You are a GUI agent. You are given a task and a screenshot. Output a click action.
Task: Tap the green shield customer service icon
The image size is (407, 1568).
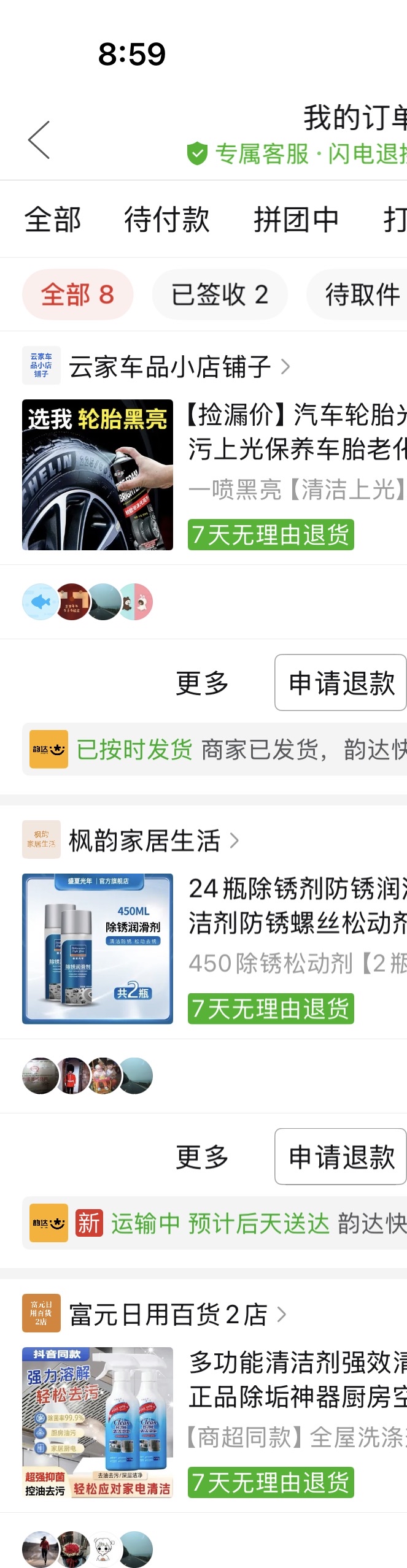(x=197, y=153)
